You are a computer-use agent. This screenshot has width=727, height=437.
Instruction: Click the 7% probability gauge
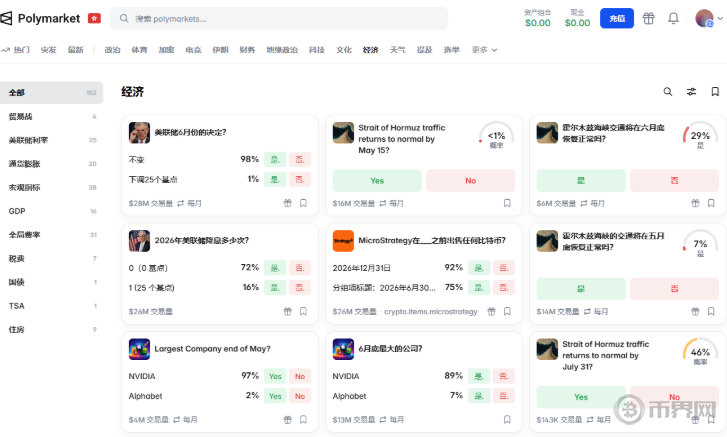click(700, 244)
